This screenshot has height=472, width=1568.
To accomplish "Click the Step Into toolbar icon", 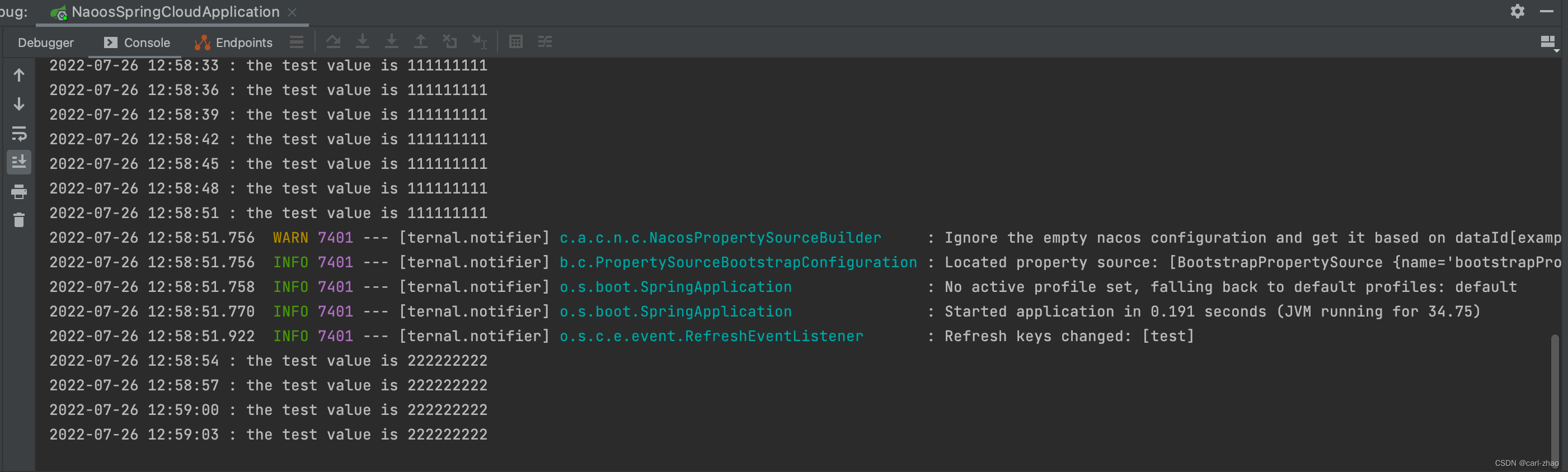I will tap(362, 41).
